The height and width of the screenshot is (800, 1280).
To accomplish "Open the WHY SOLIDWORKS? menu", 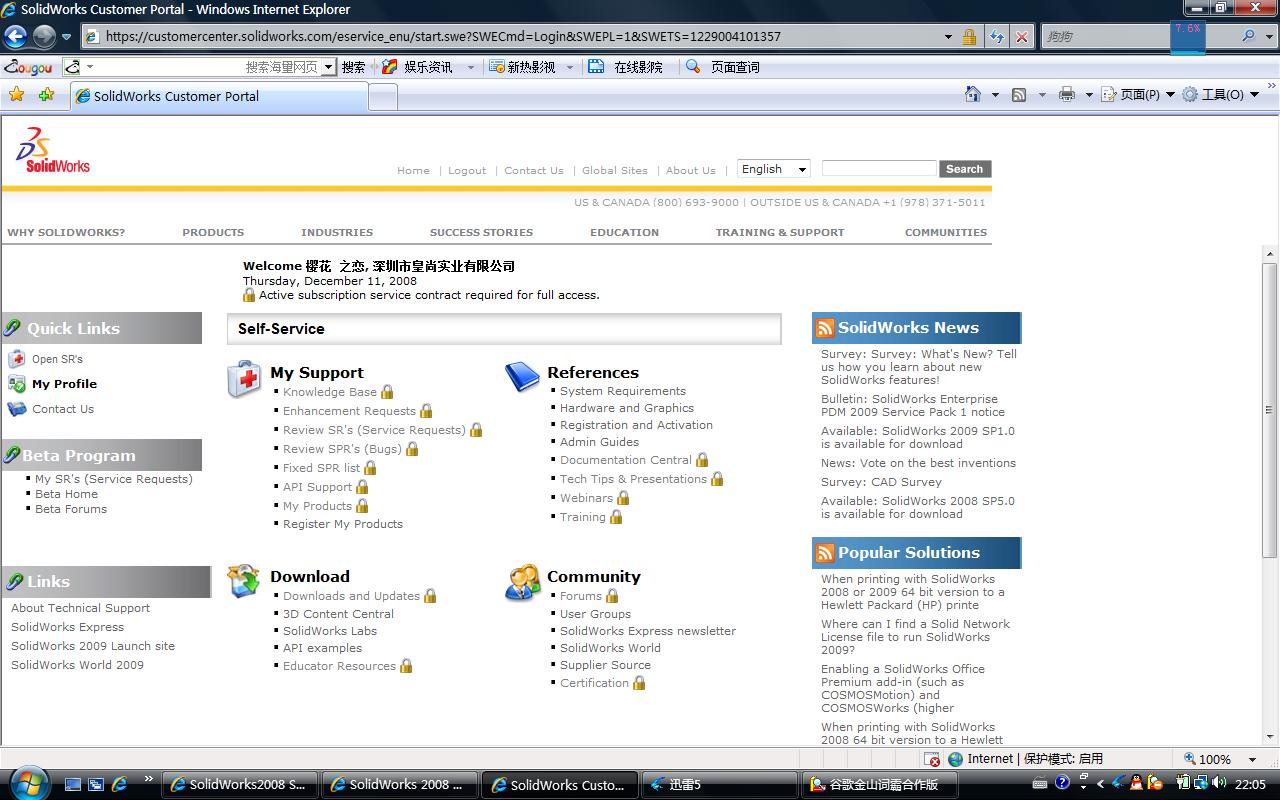I will coord(66,232).
